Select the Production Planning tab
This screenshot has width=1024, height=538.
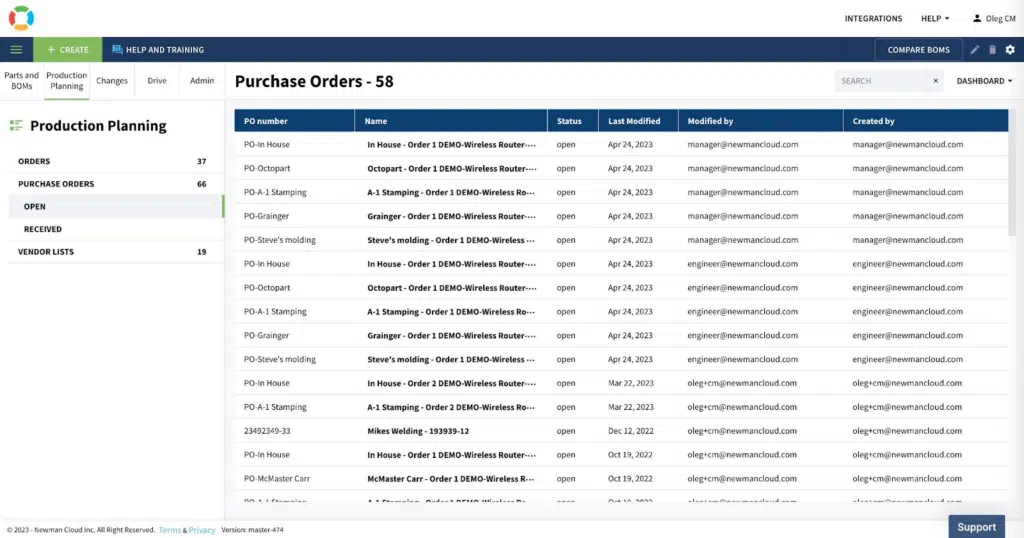[x=67, y=81]
